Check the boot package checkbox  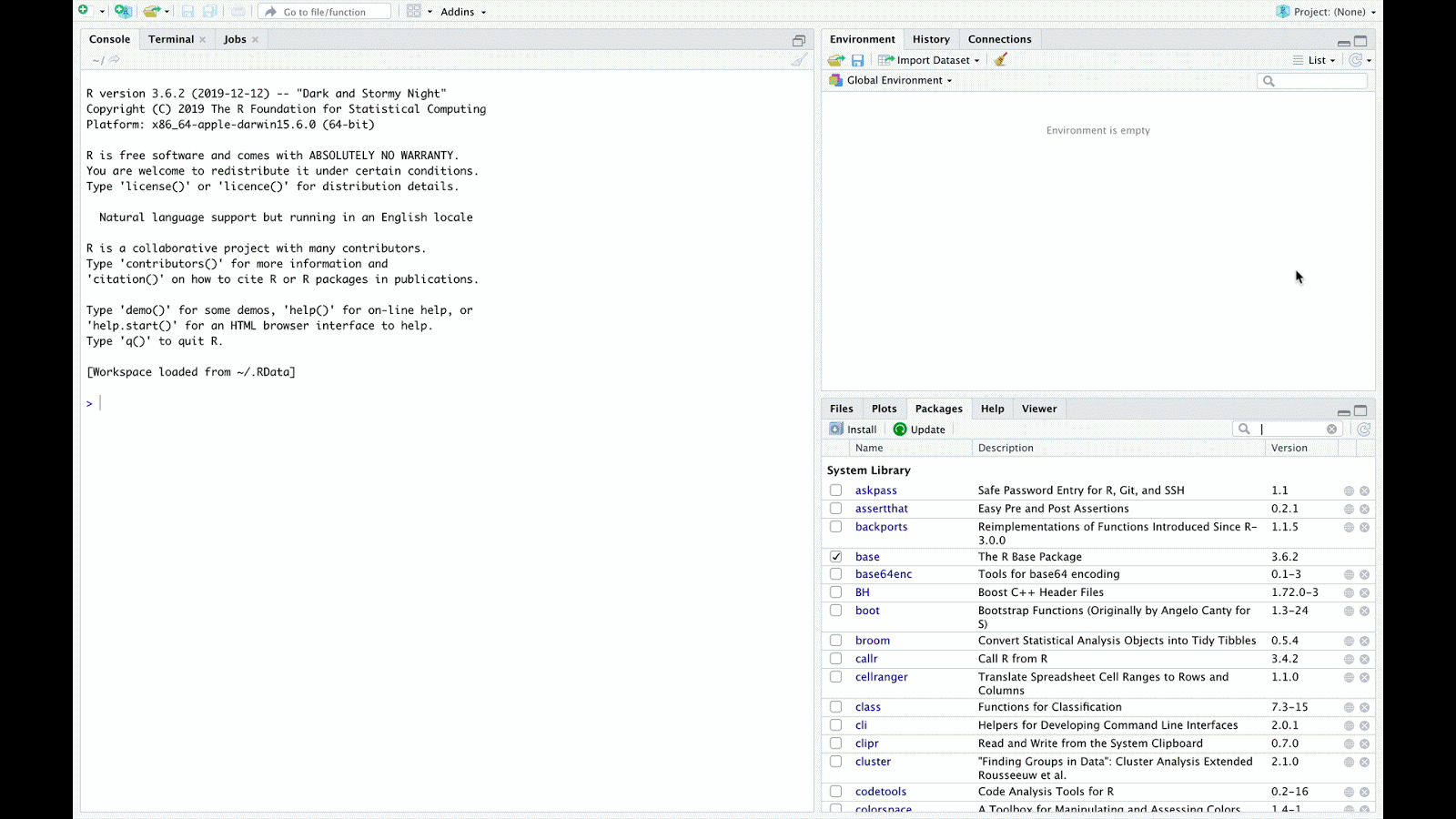[x=835, y=611]
